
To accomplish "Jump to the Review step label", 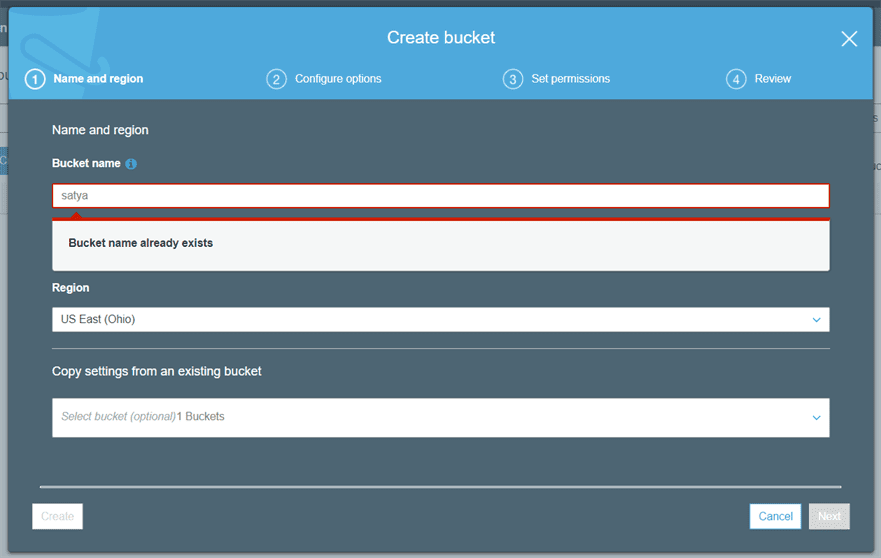I will click(773, 79).
